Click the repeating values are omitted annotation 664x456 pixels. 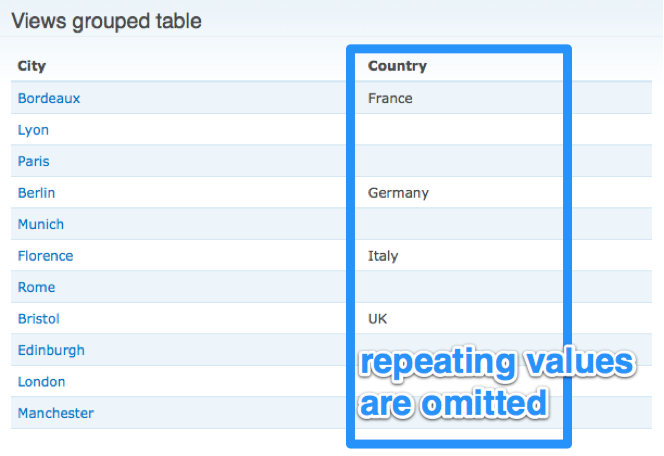pos(496,383)
